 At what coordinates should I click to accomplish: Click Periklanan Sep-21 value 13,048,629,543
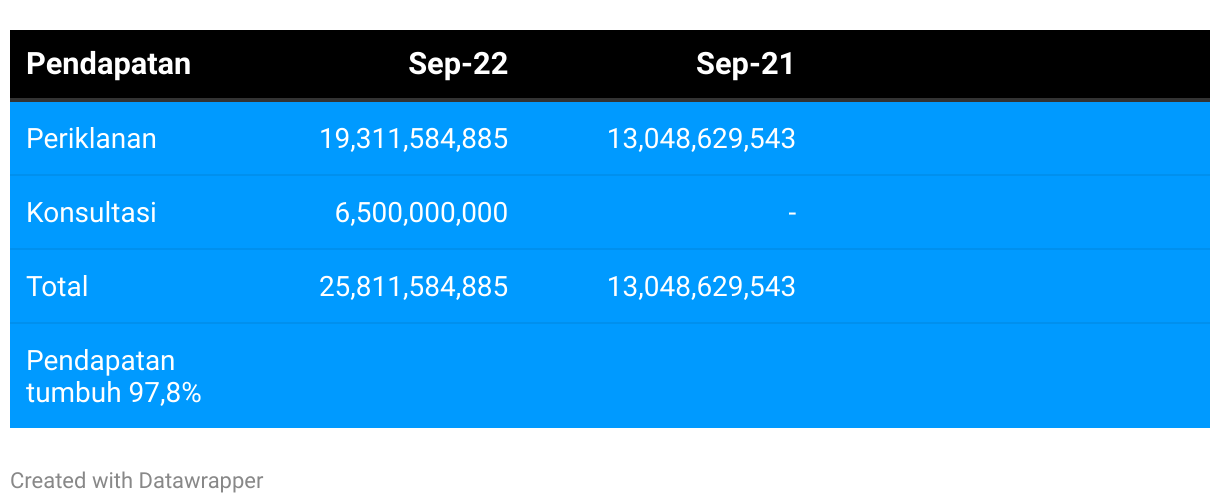point(701,138)
